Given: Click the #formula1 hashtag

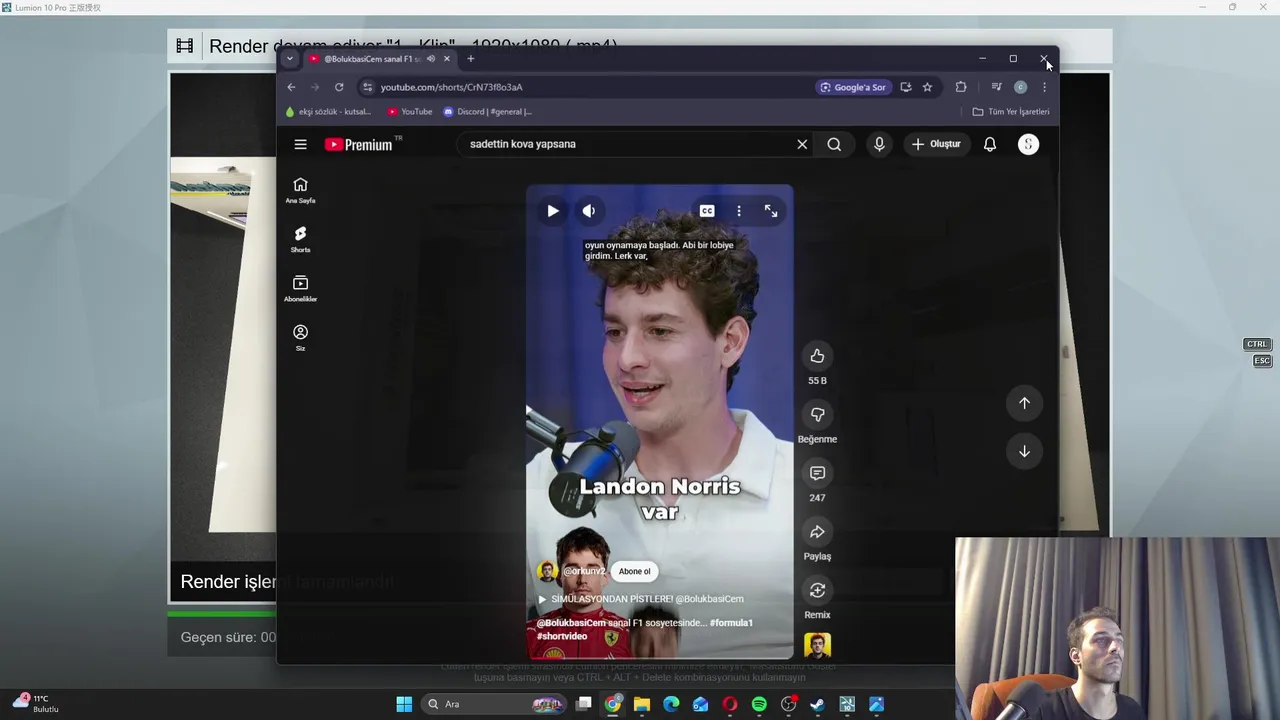Looking at the screenshot, I should 731,623.
